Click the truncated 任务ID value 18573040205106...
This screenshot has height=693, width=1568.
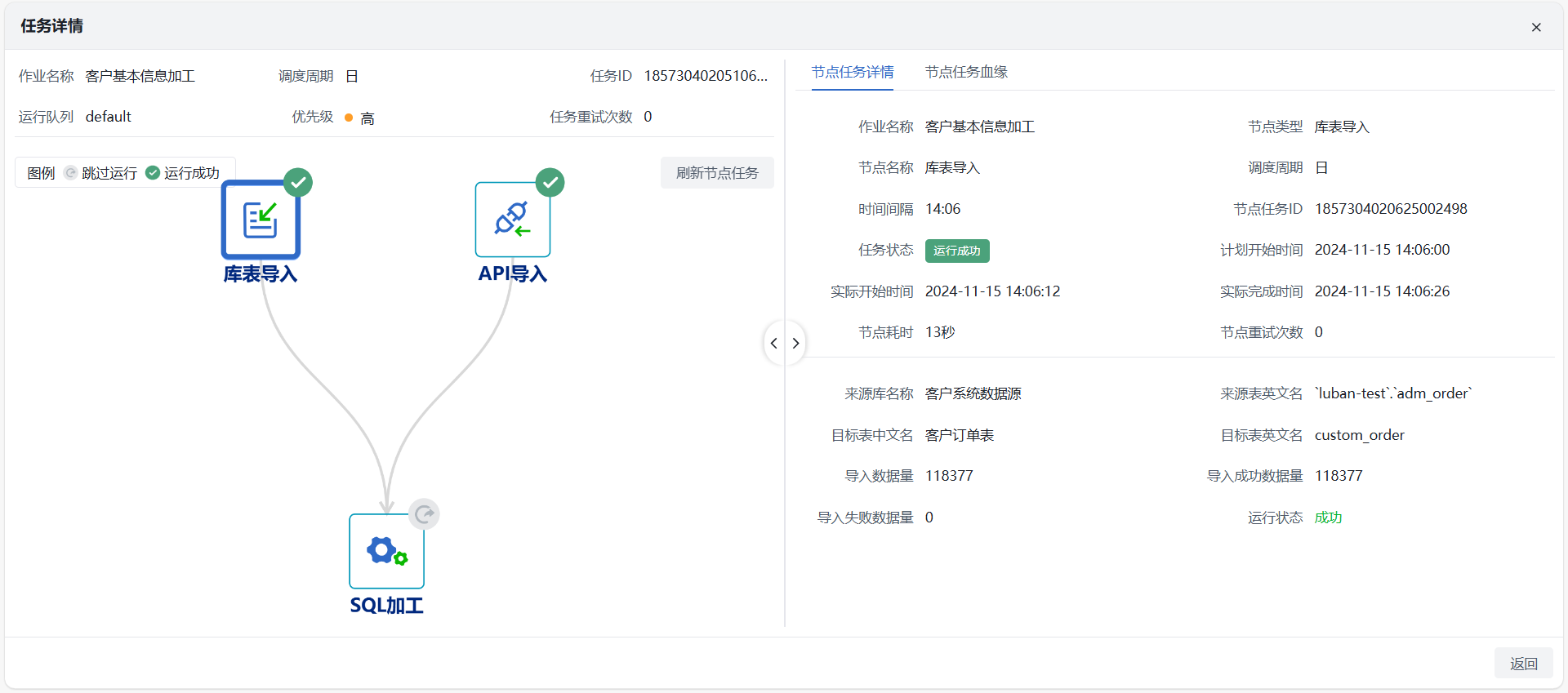coord(706,76)
